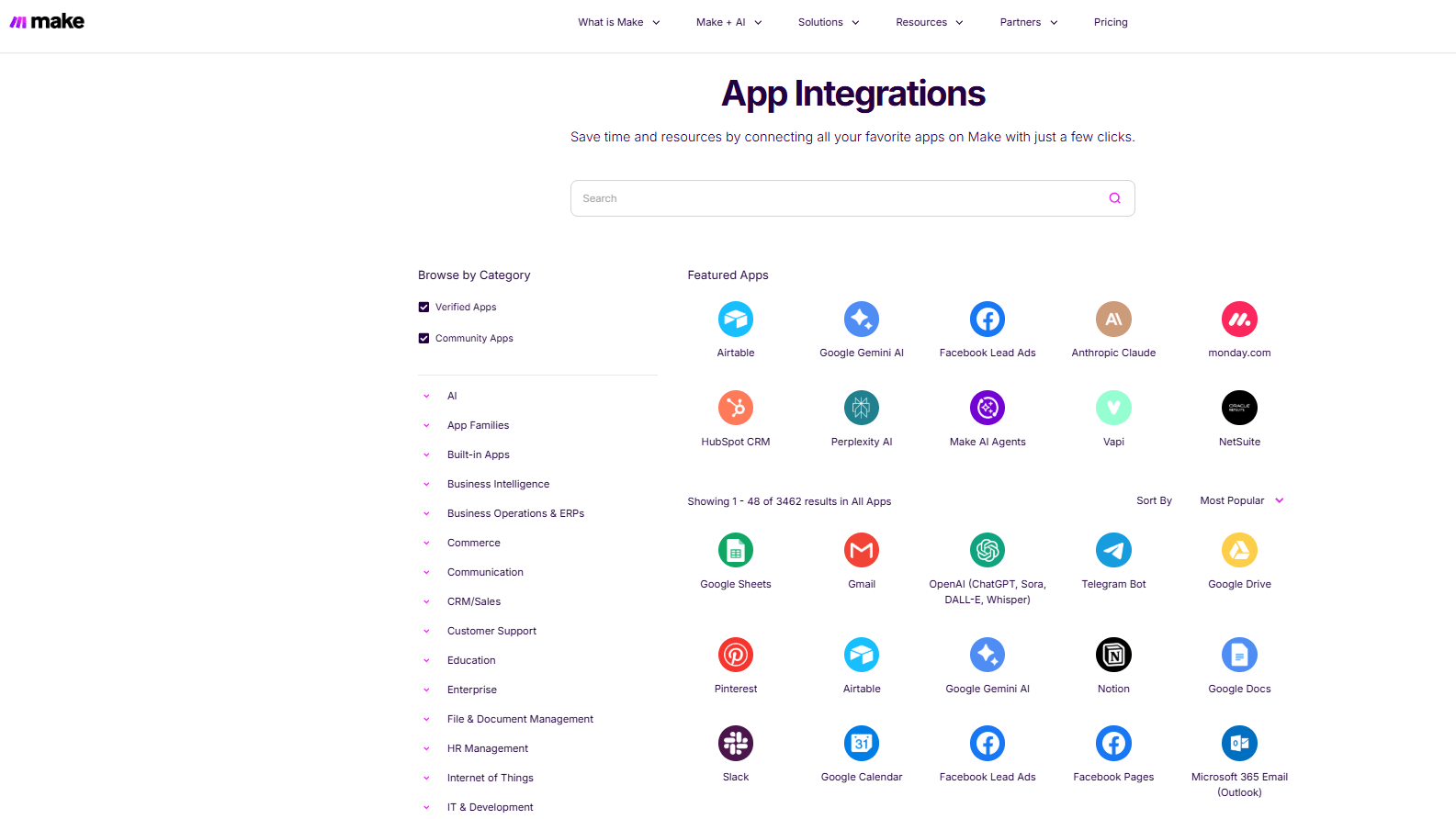Open the OpenAI ChatGPT app icon

(x=988, y=550)
